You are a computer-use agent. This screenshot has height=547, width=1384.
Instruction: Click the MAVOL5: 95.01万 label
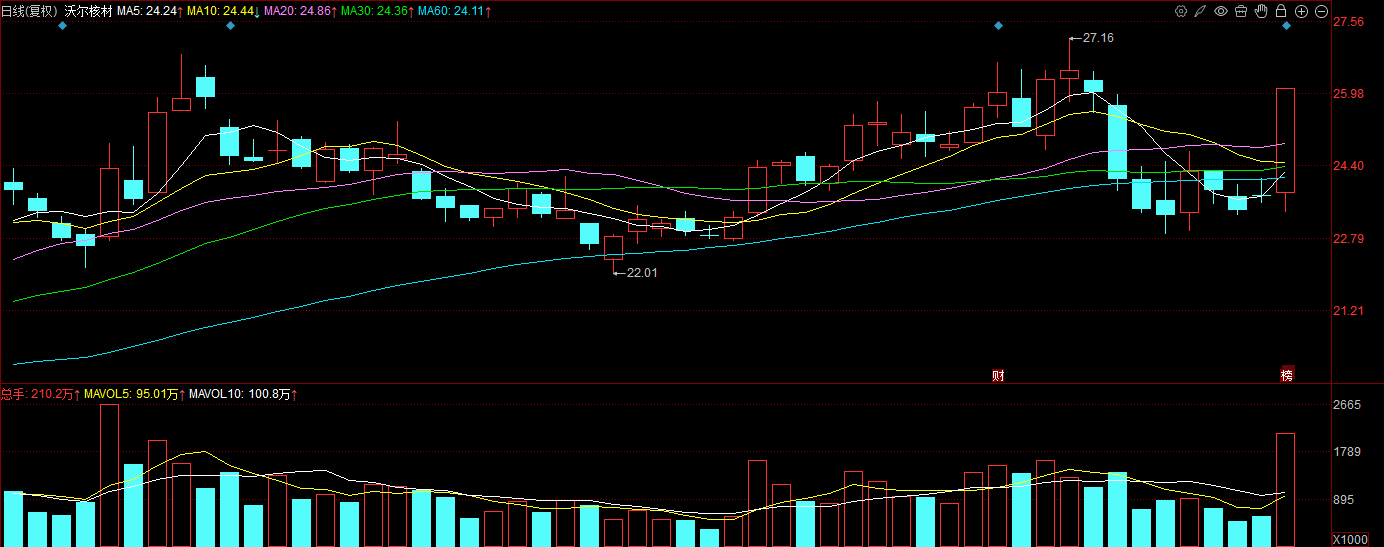tap(134, 395)
